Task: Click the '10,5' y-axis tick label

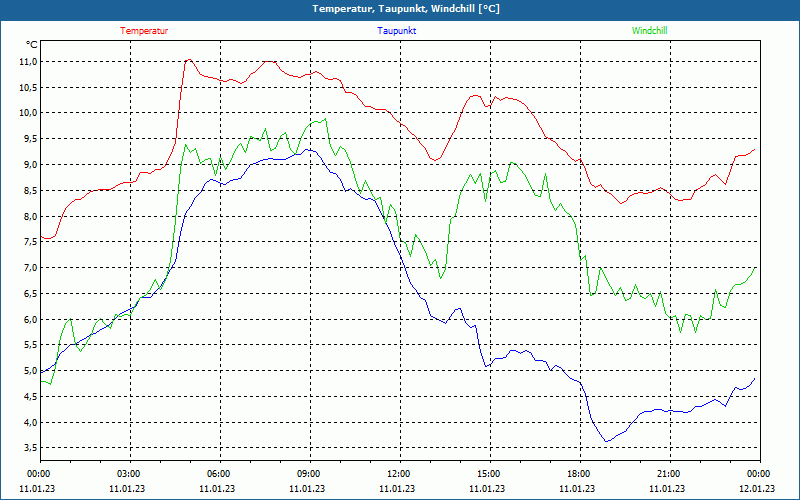Action: [x=28, y=87]
